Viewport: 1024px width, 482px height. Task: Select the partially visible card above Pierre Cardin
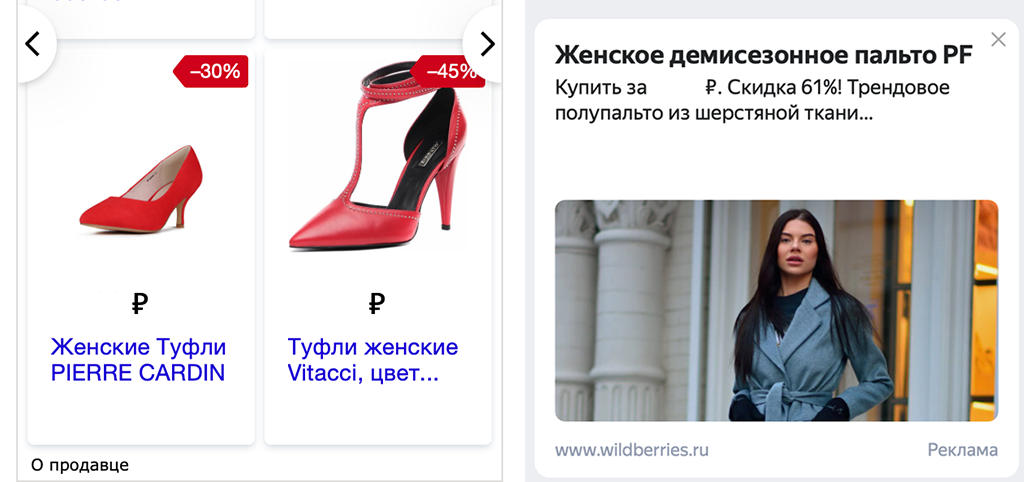coord(141,20)
